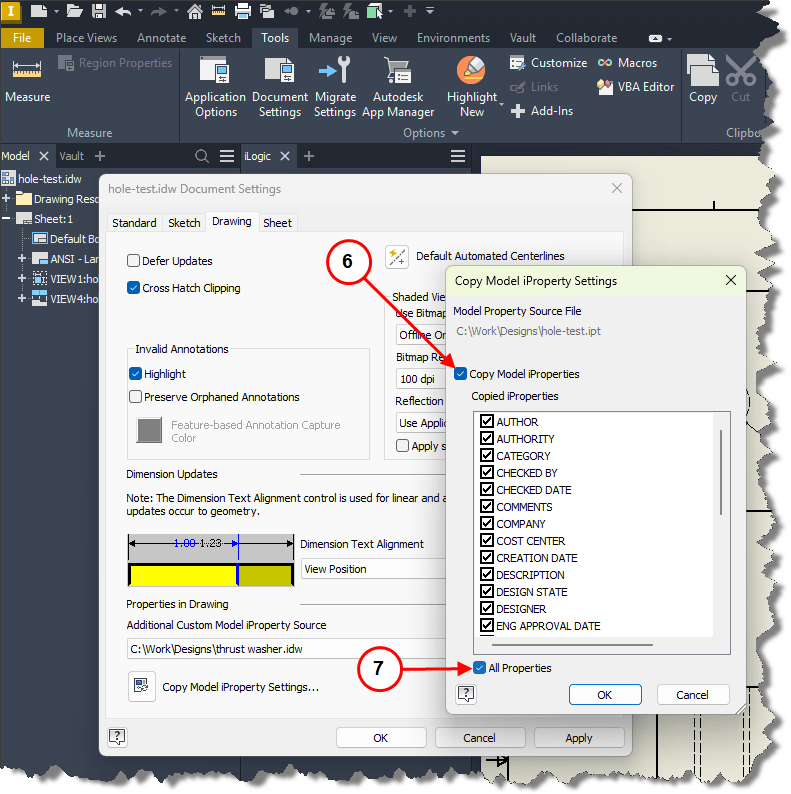
Task: Select the Standard tab in Document Settings
Action: [x=134, y=223]
